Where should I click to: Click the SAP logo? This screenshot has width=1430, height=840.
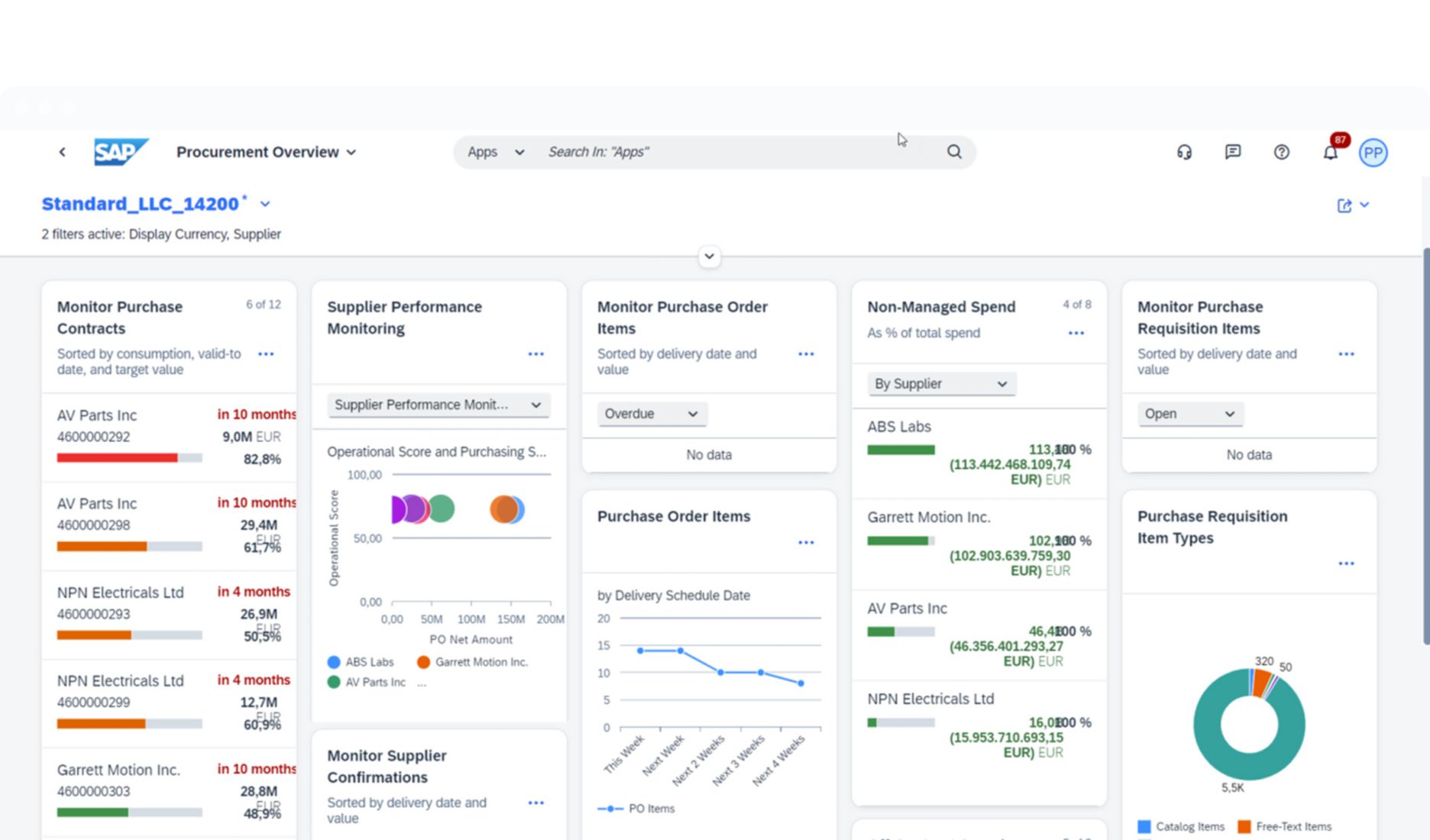121,151
